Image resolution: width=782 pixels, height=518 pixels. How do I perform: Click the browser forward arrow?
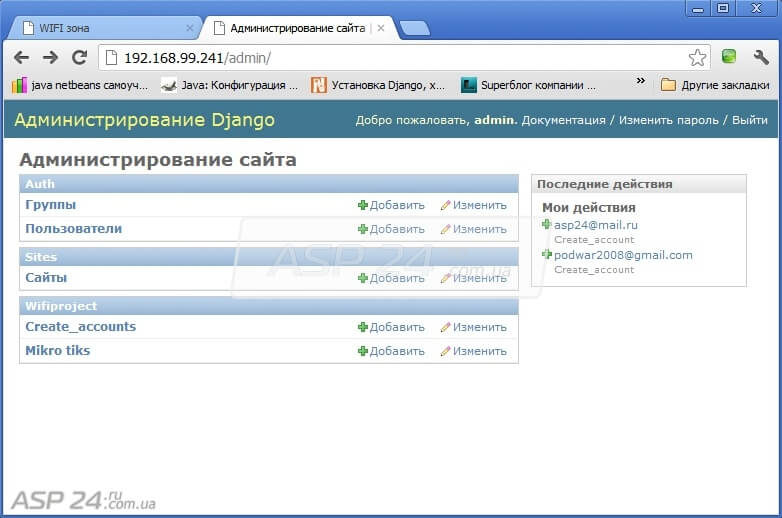pyautogui.click(x=50, y=58)
